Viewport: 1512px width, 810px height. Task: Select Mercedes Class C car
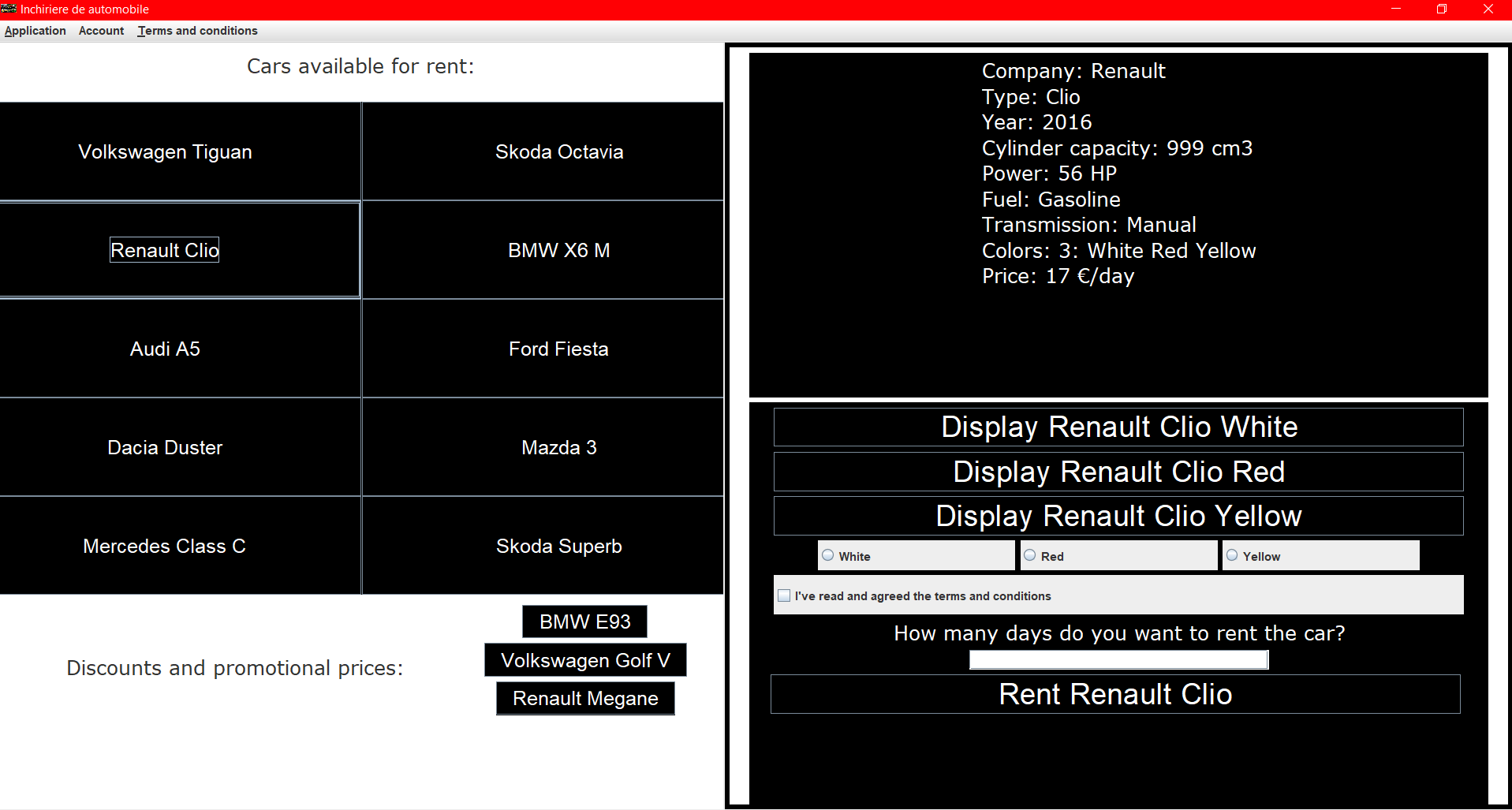tap(180, 546)
